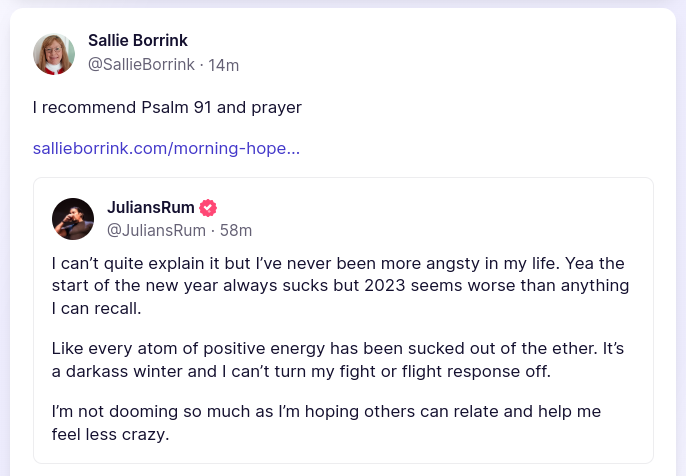Click the word "prayer" in Sallie's post
This screenshot has height=476, width=686.
277,106
